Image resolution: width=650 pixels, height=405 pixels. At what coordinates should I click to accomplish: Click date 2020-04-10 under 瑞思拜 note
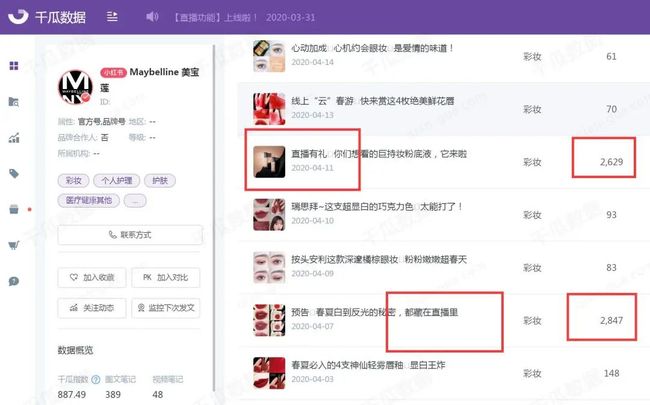click(x=312, y=221)
